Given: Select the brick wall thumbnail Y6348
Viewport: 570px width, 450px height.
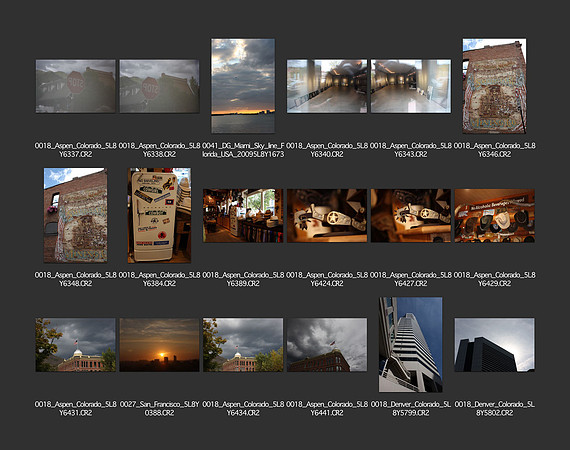Looking at the screenshot, I should 76,215.
